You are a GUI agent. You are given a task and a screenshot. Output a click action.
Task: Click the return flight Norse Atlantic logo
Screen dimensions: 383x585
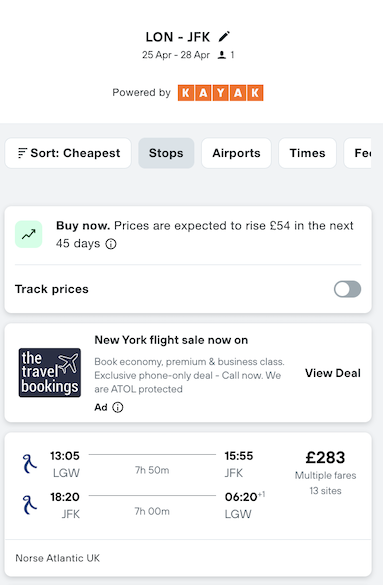coord(29,505)
